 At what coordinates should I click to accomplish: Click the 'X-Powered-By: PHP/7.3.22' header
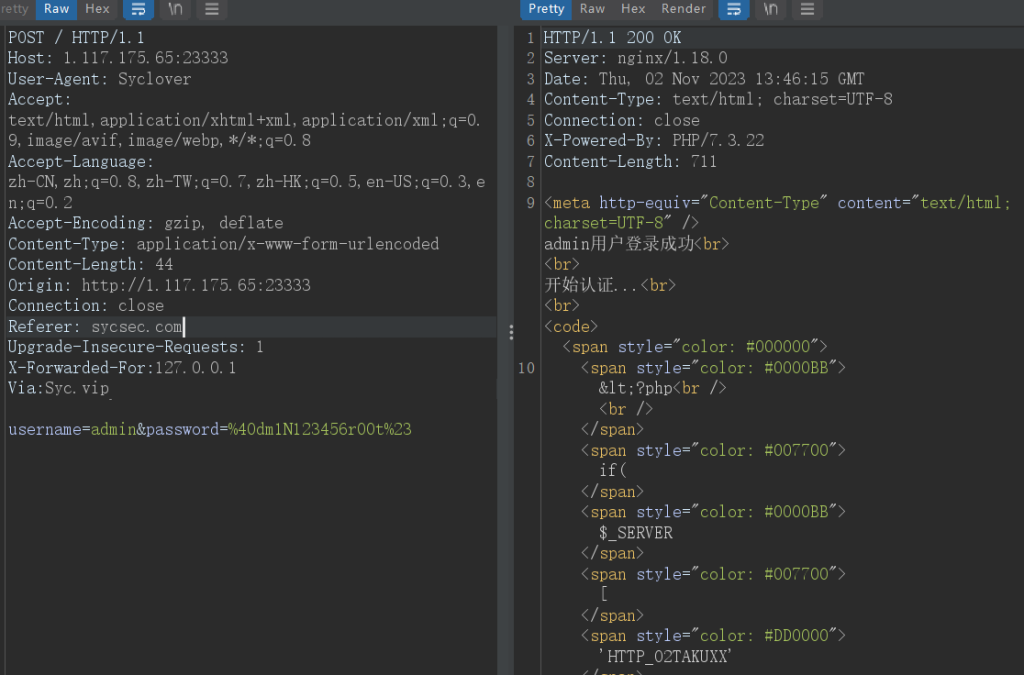[x=654, y=140]
